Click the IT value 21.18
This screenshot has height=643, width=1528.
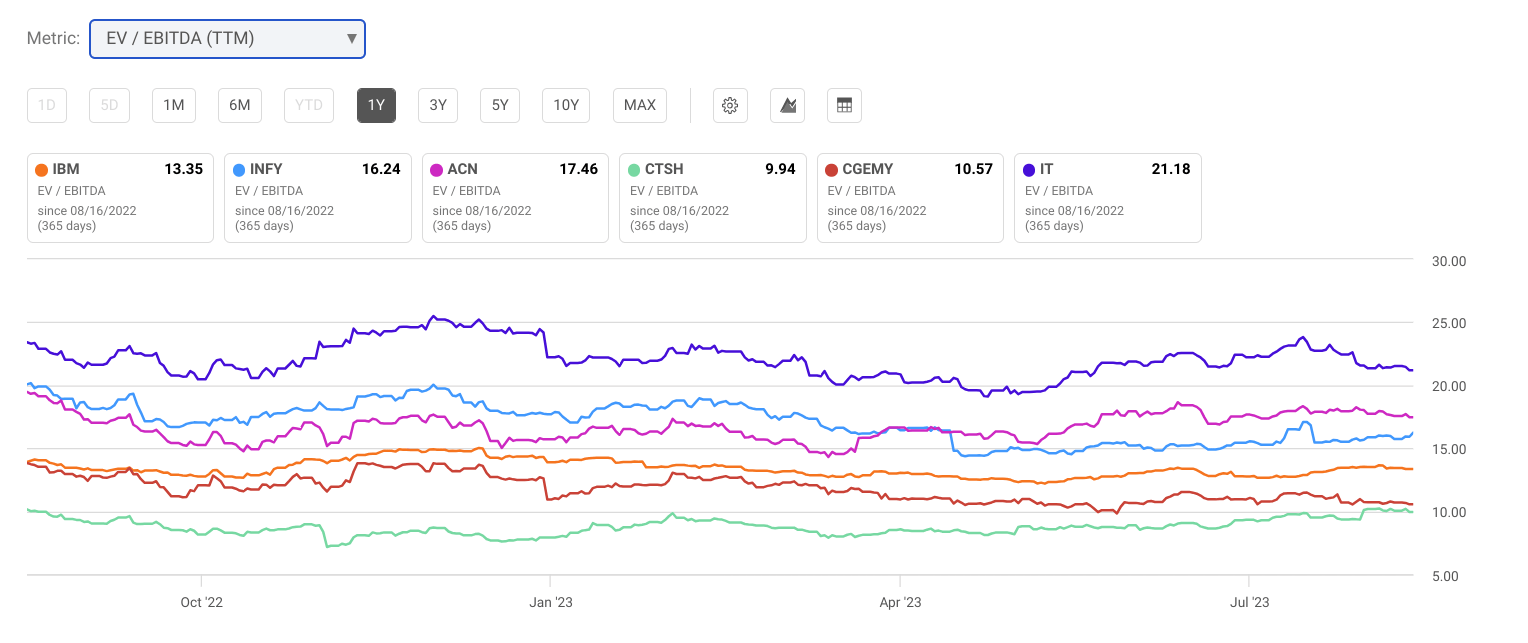[1171, 169]
